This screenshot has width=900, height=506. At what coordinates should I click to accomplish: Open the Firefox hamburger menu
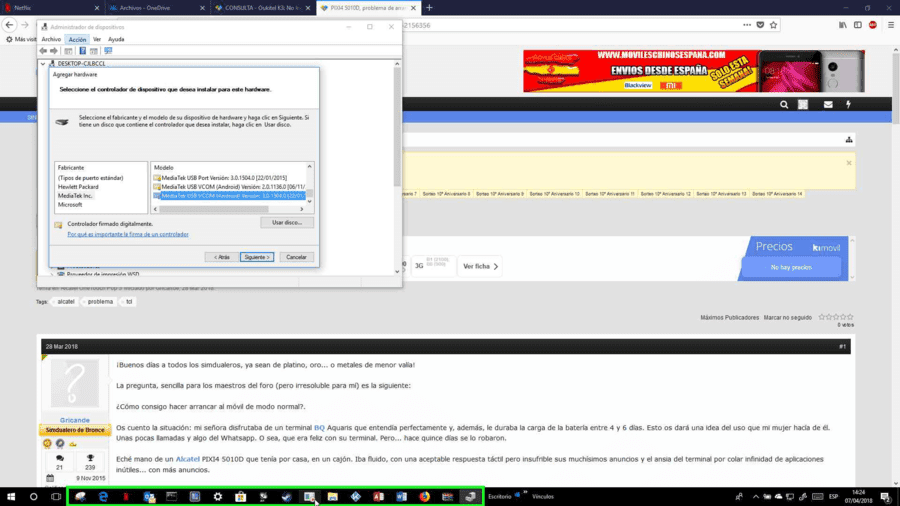[891, 25]
